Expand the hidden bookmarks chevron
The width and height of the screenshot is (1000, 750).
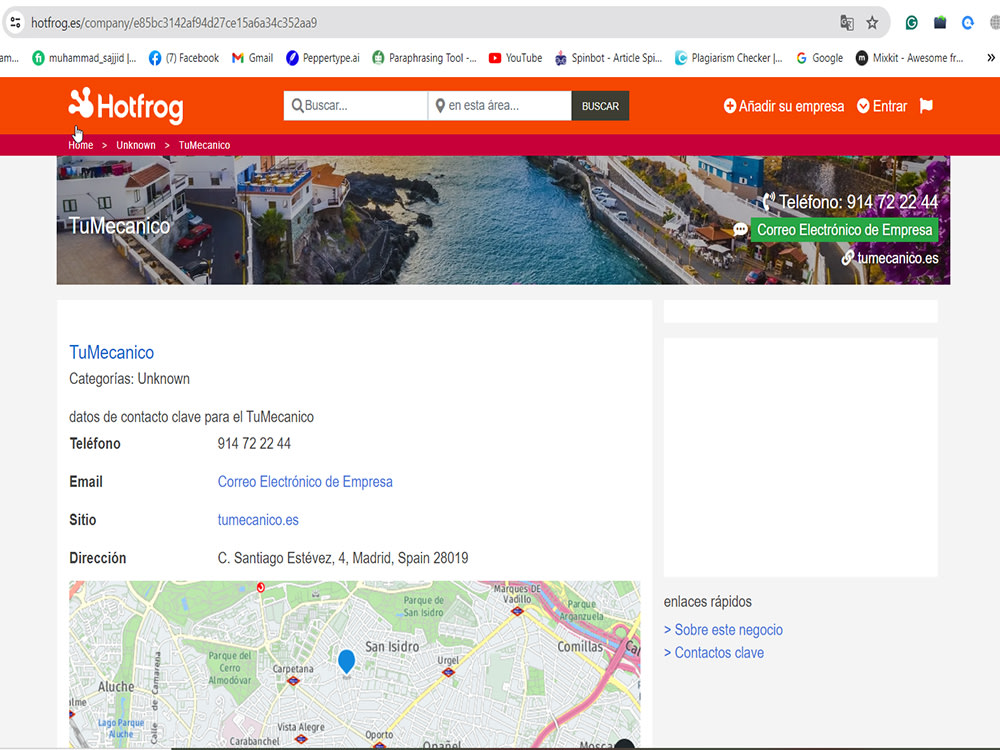(x=990, y=58)
